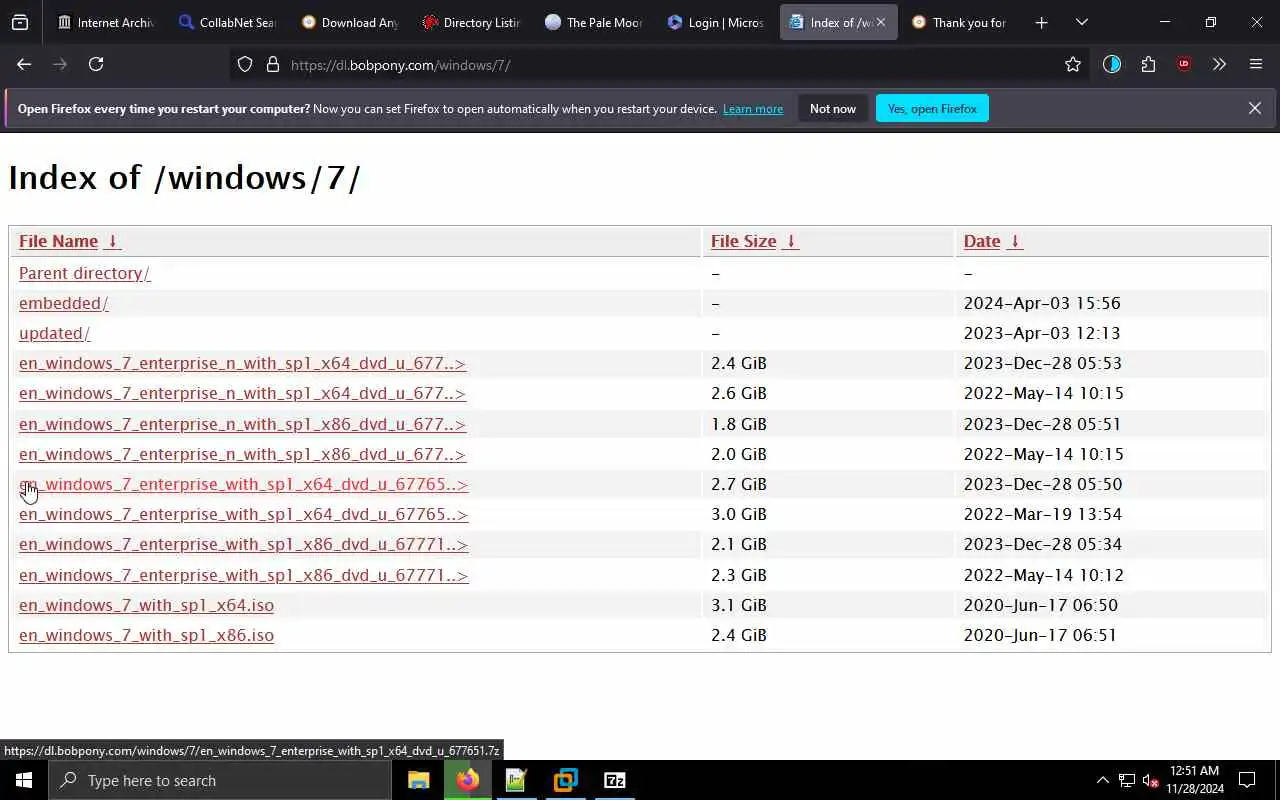Show hidden system tray icons

[x=1102, y=780]
